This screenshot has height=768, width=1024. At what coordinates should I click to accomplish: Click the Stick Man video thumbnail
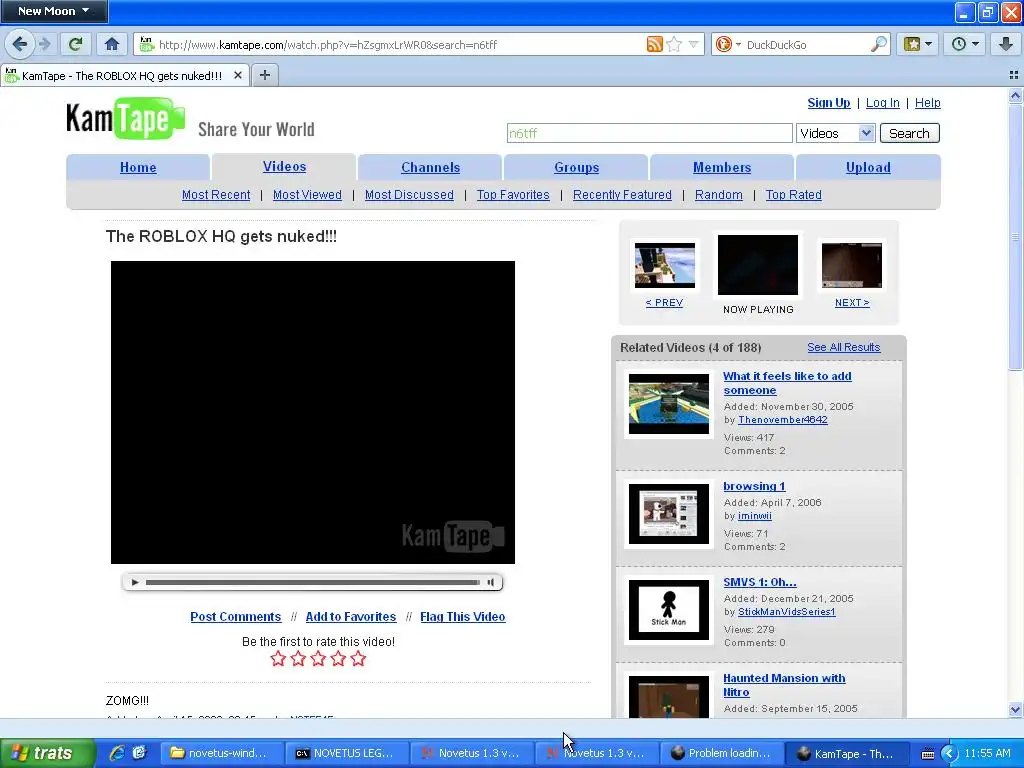[x=669, y=609]
